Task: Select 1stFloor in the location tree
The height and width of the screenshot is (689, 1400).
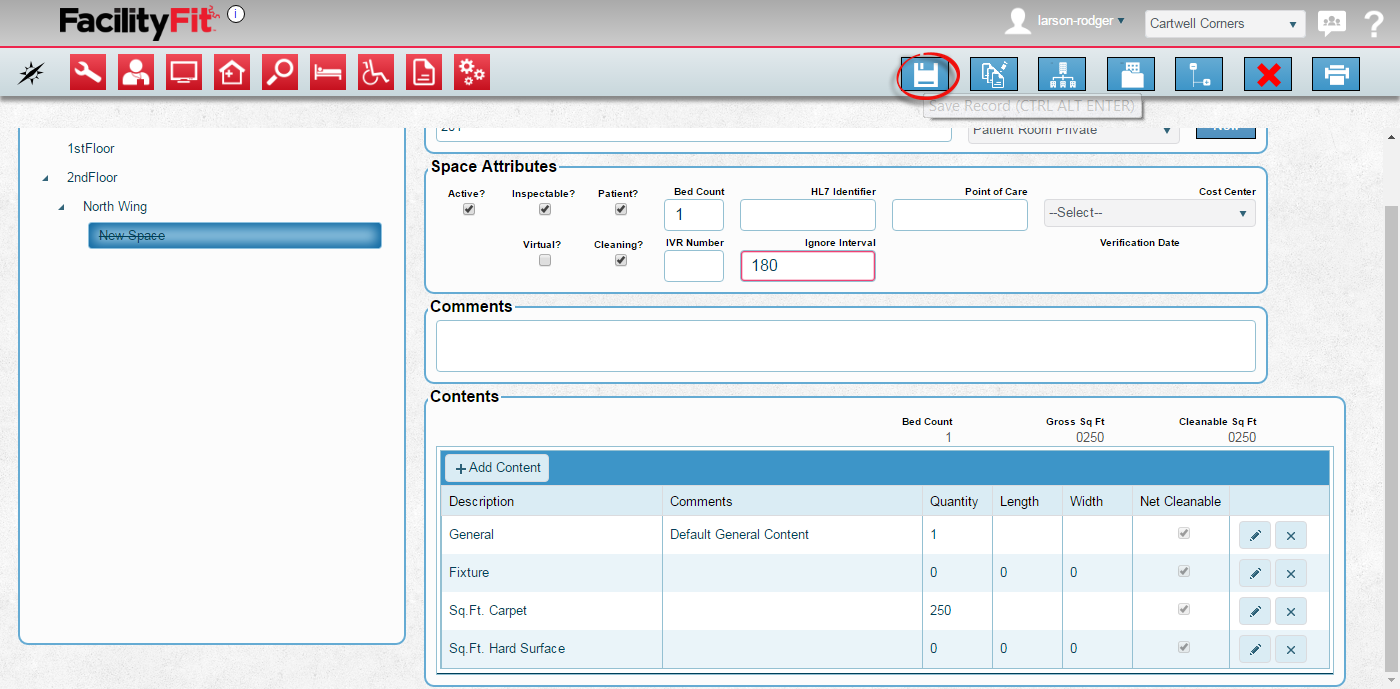Action: point(91,149)
